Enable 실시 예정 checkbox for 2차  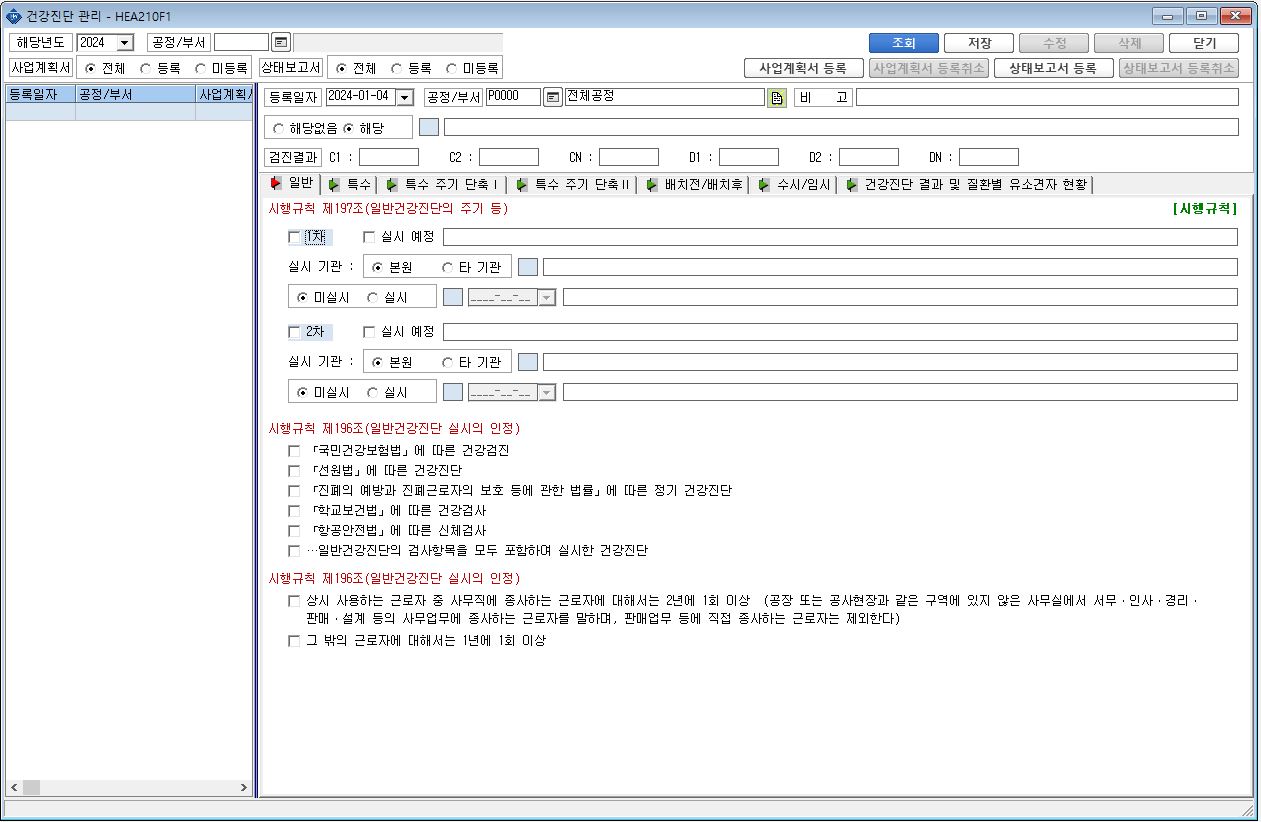point(369,332)
